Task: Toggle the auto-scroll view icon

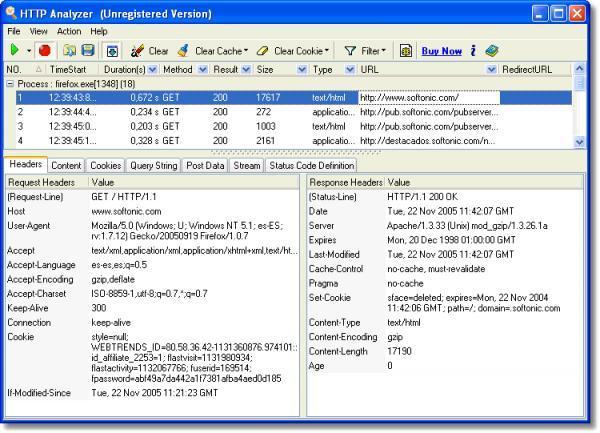Action: [112, 51]
